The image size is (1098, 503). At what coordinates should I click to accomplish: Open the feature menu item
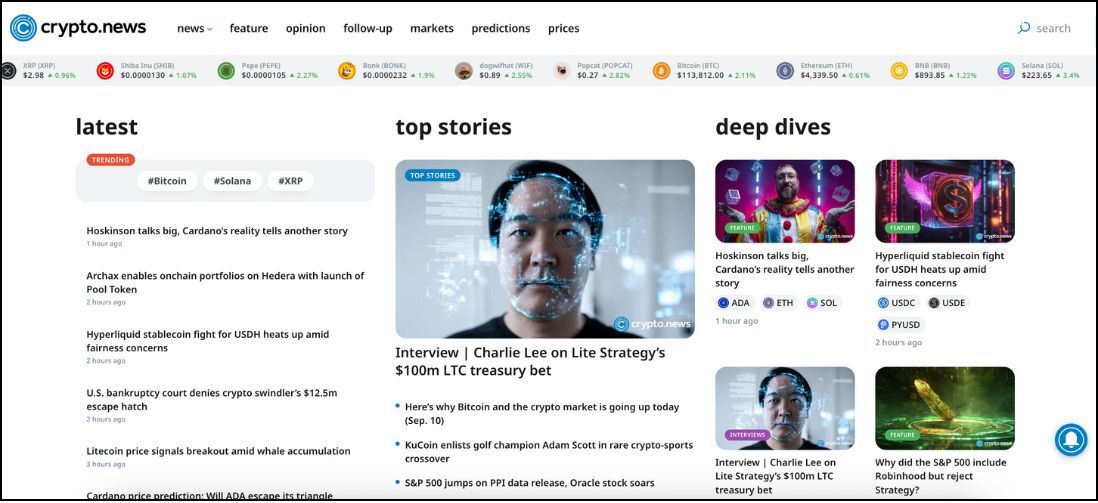(249, 29)
